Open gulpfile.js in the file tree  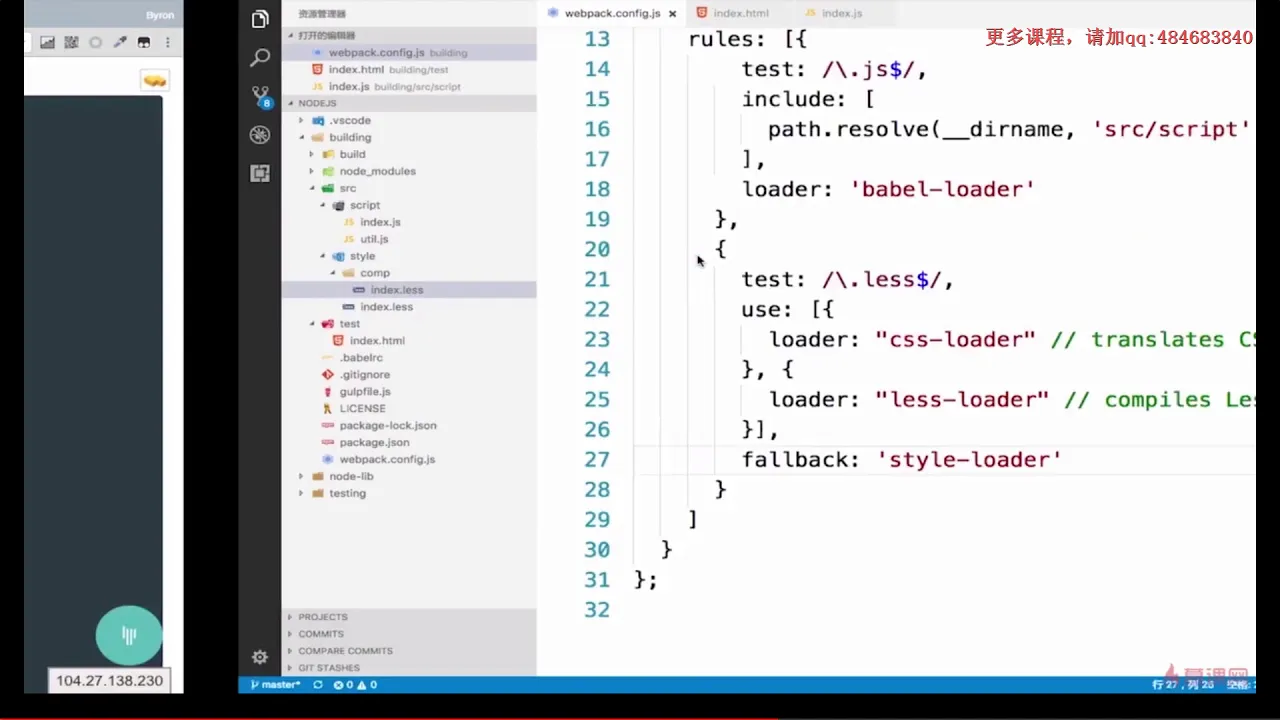(x=409, y=391)
